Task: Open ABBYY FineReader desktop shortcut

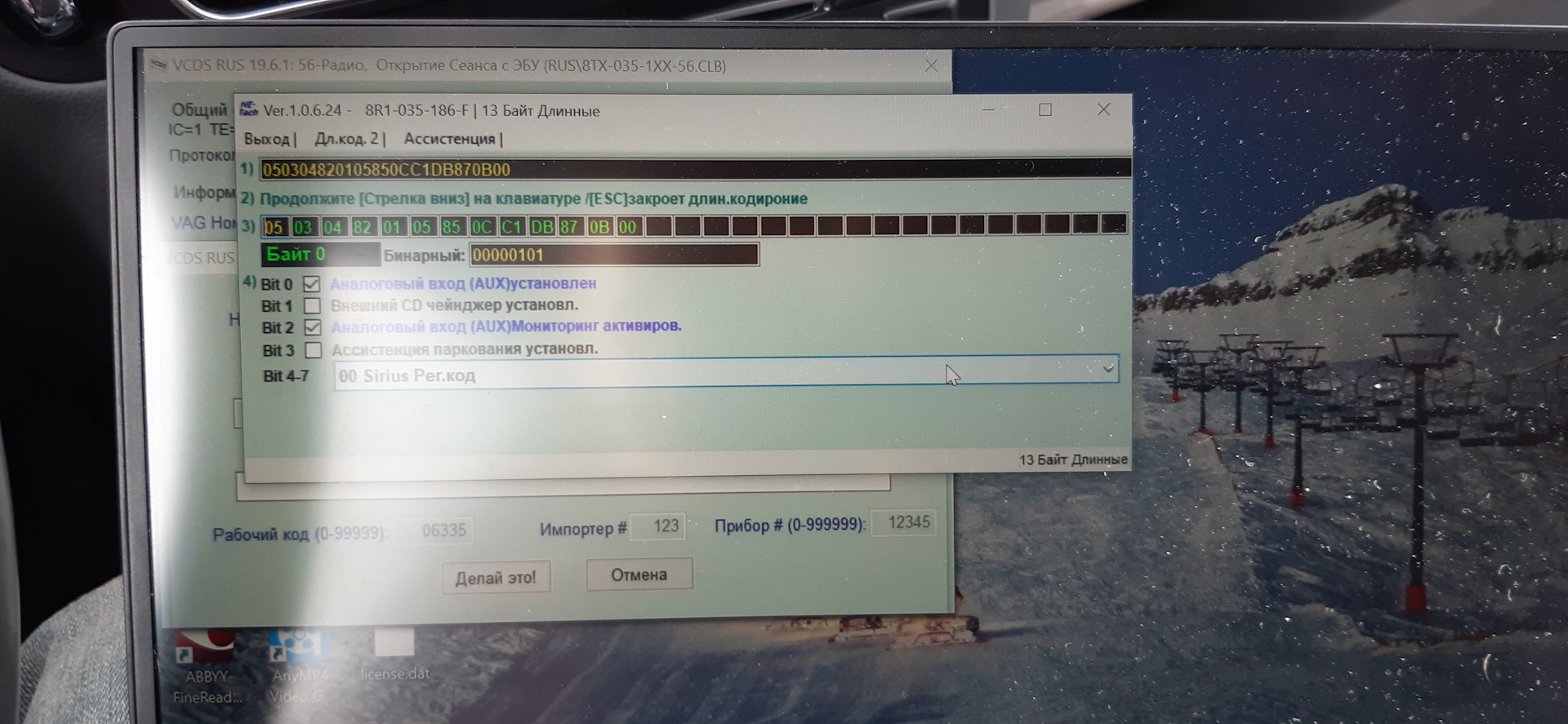Action: click(x=207, y=667)
